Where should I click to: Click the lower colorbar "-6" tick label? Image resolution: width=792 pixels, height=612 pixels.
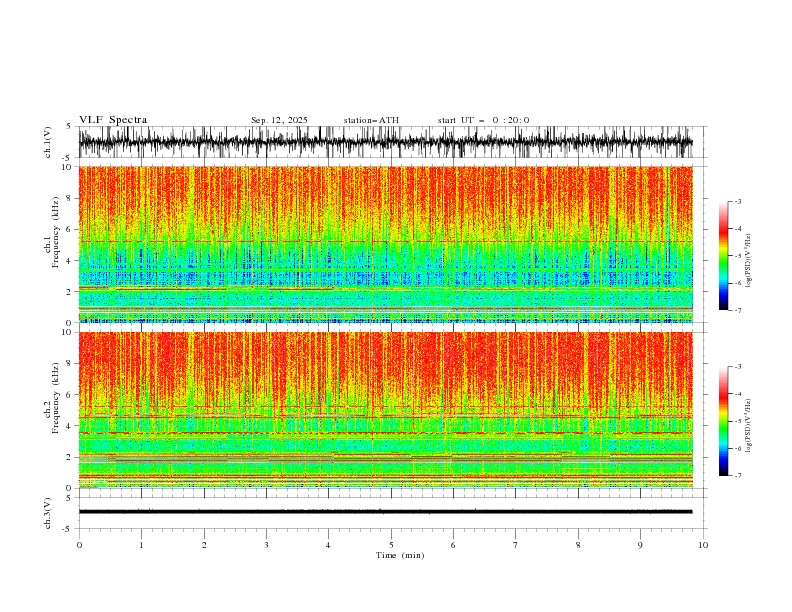(x=737, y=448)
